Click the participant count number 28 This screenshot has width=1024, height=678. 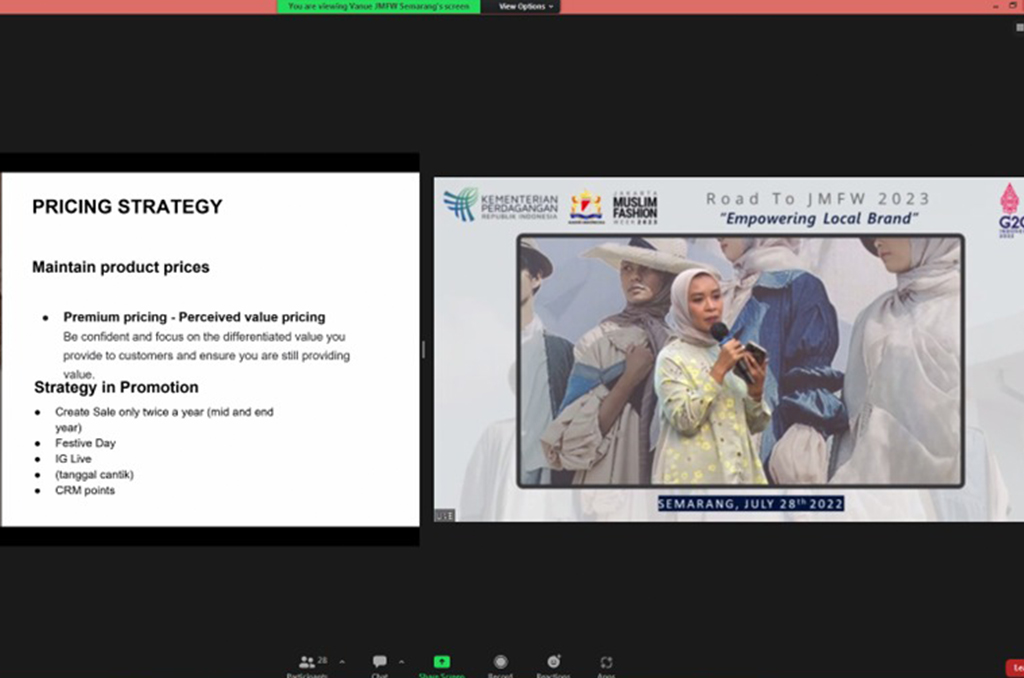[x=322, y=660]
